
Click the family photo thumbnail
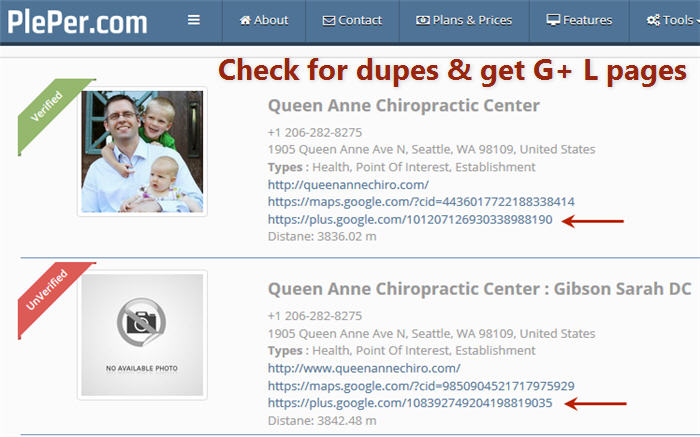pyautogui.click(x=142, y=151)
